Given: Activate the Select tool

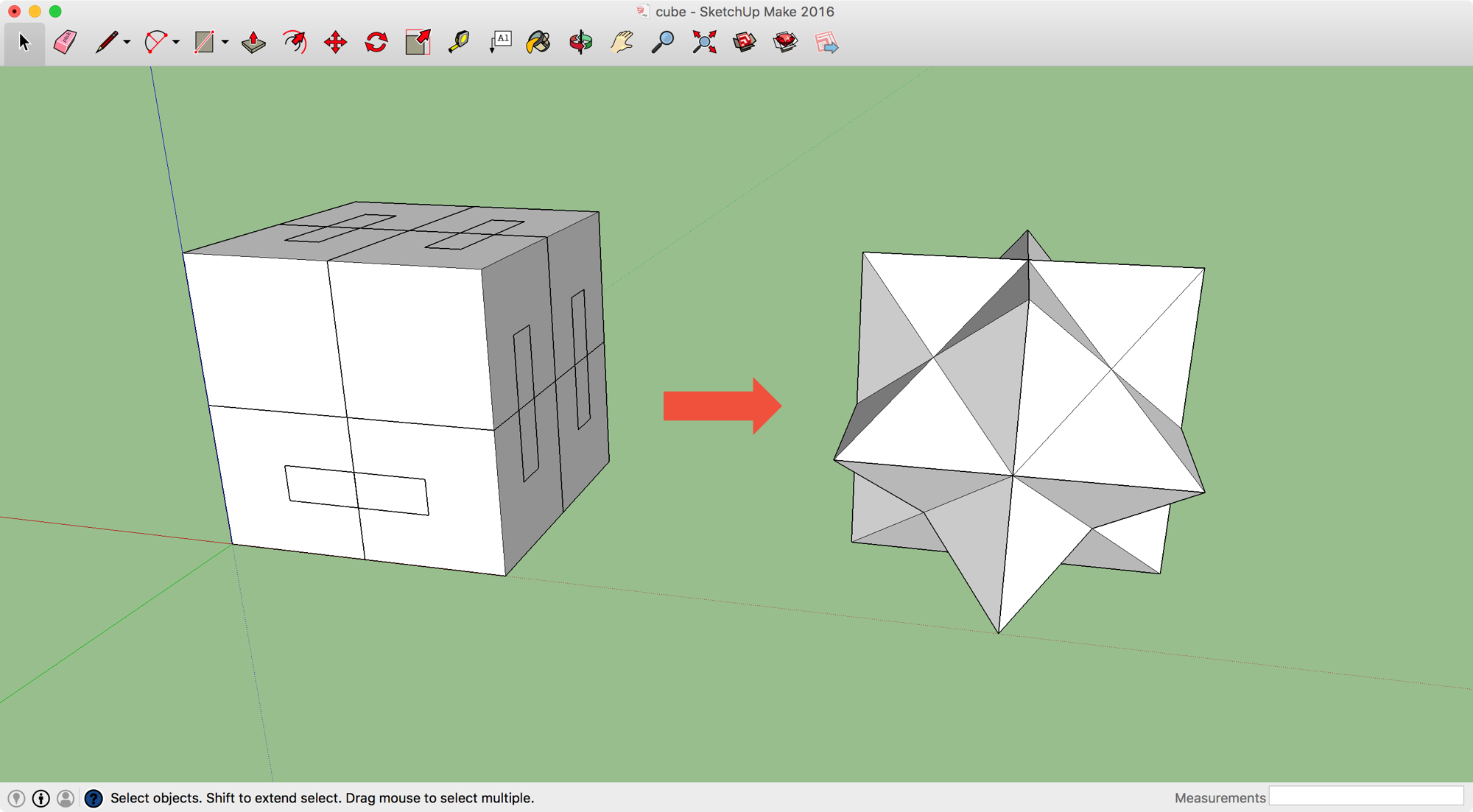Looking at the screenshot, I should (x=24, y=43).
